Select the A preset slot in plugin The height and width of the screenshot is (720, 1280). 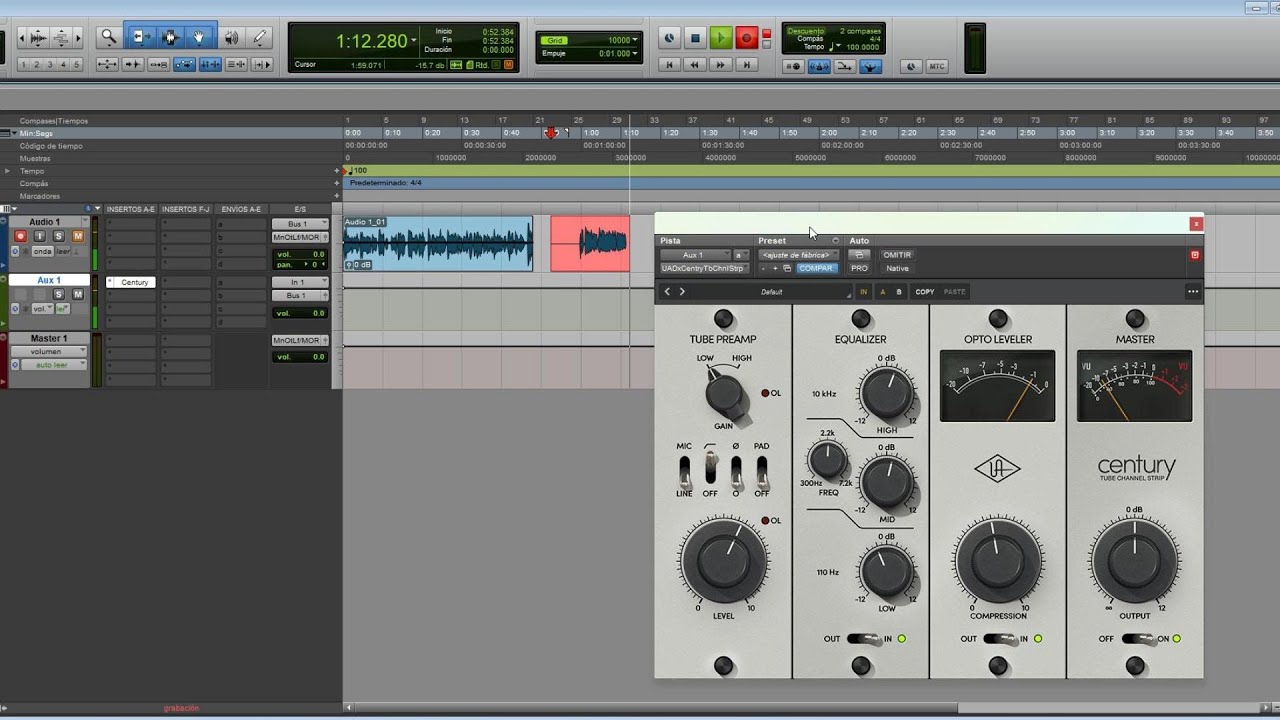pos(883,292)
